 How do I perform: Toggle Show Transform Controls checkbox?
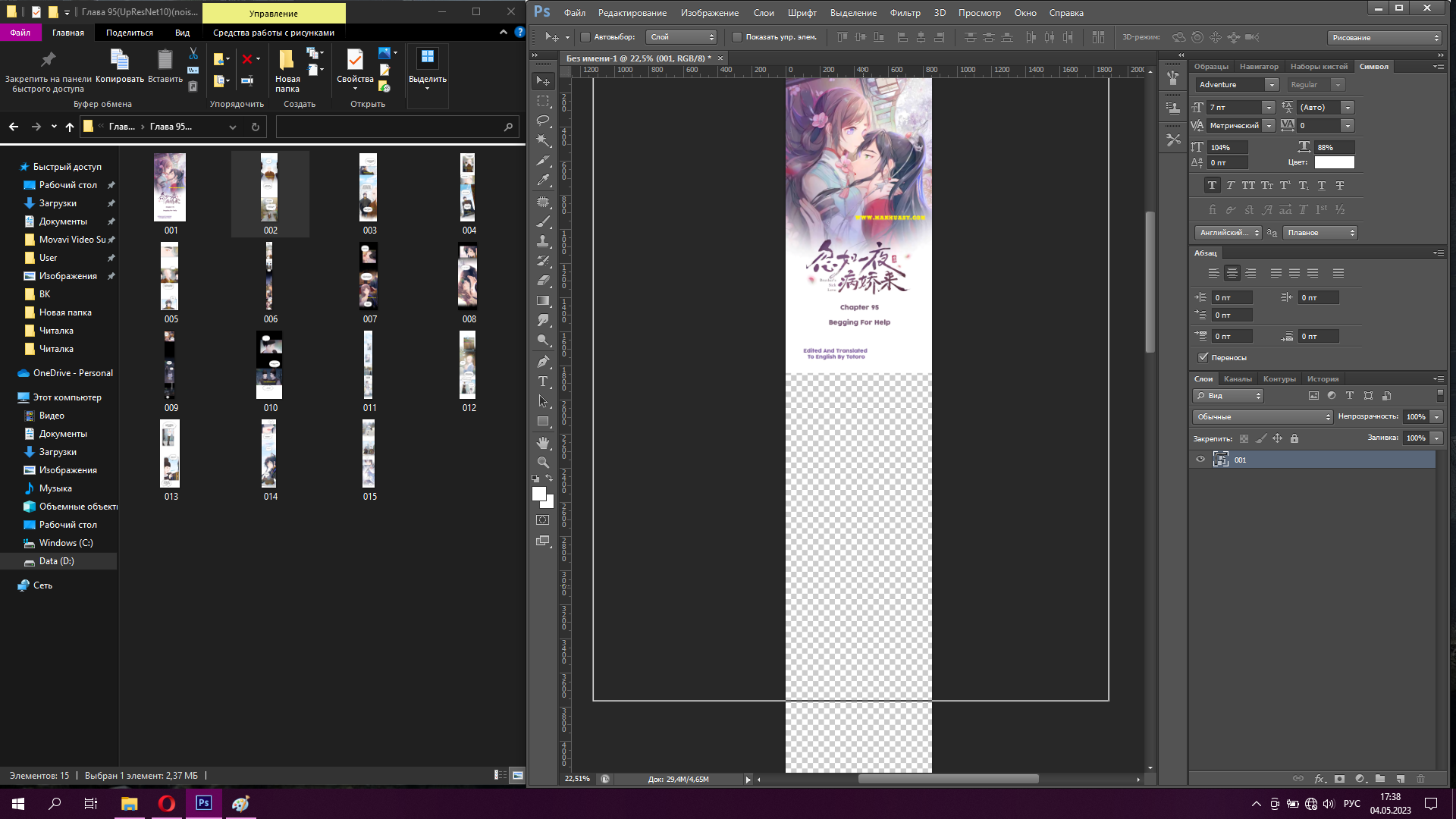click(x=737, y=37)
